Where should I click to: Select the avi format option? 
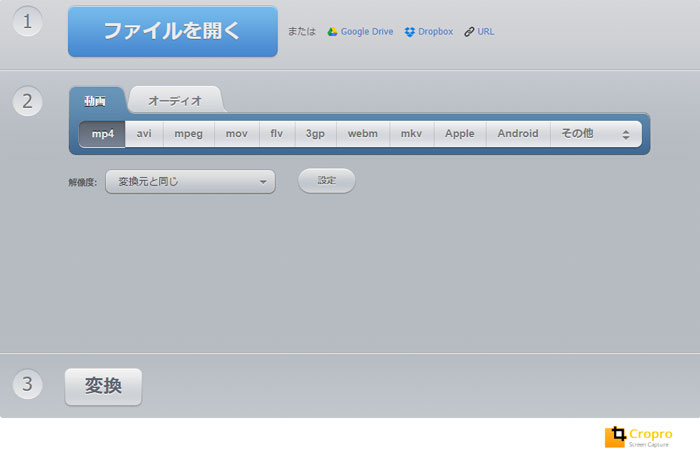tap(145, 134)
